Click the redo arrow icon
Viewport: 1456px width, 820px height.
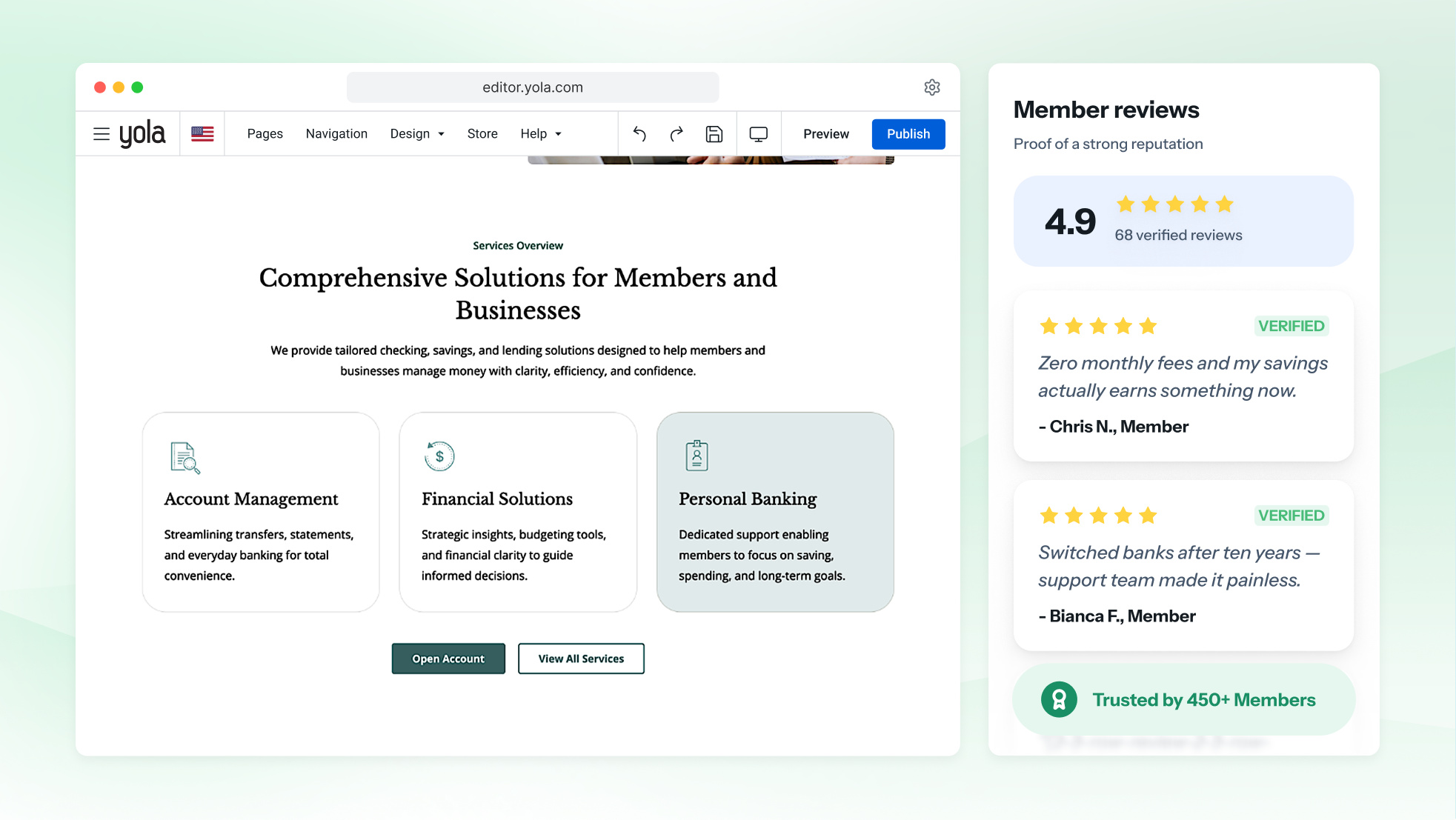[x=677, y=134]
